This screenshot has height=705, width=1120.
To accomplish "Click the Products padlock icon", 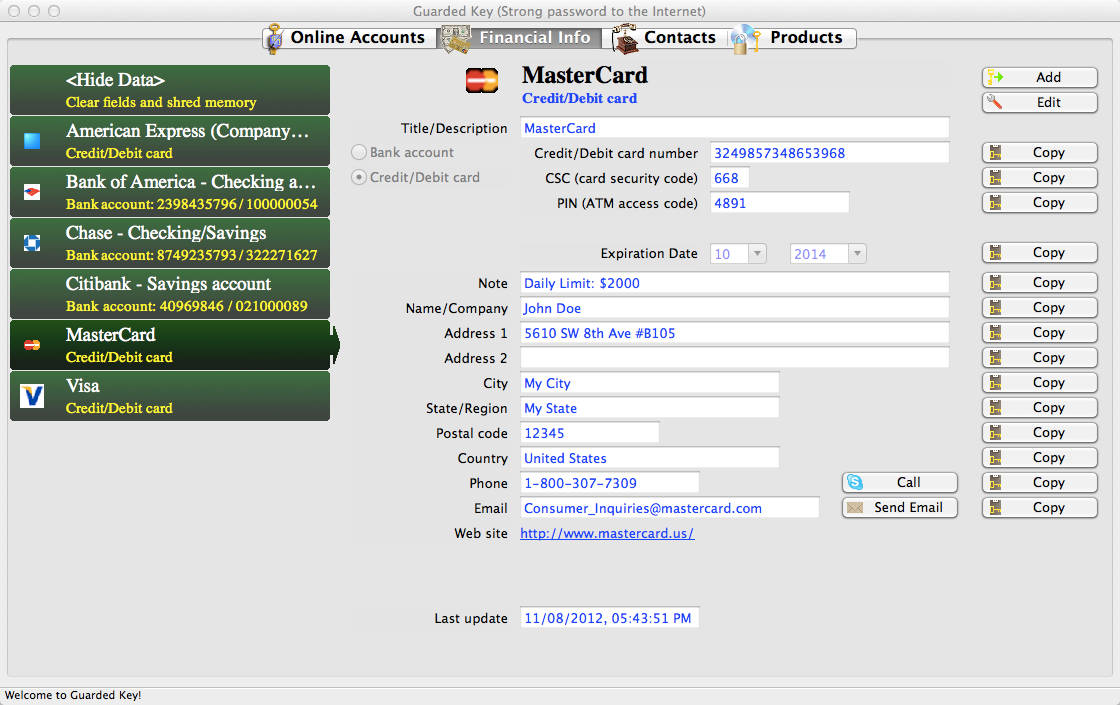I will point(745,39).
